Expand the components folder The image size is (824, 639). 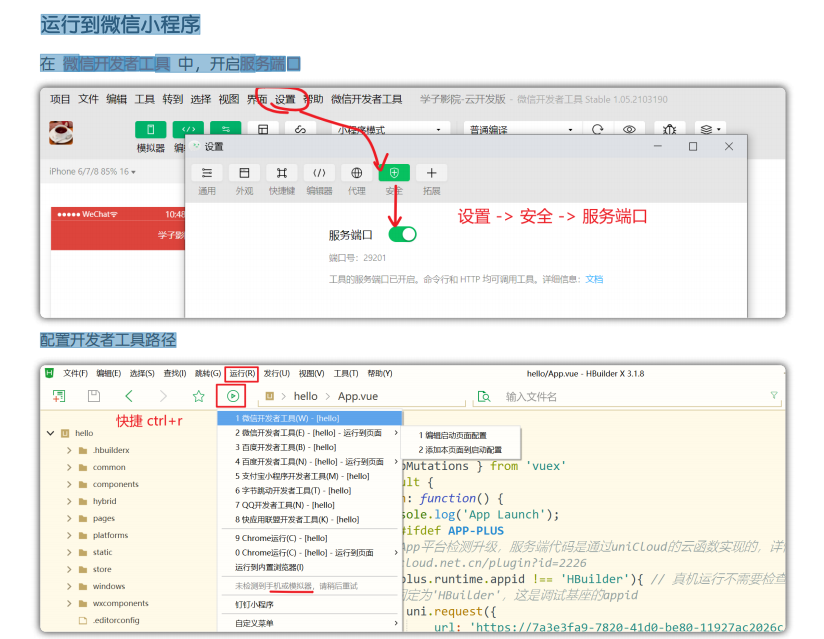click(69, 484)
